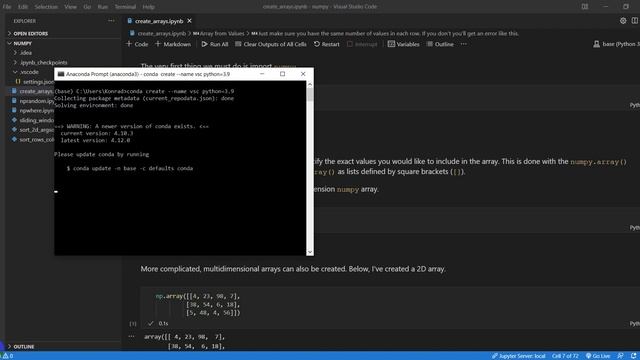Add a new Code cell
The width and height of the screenshot is (640, 360).
137,44
